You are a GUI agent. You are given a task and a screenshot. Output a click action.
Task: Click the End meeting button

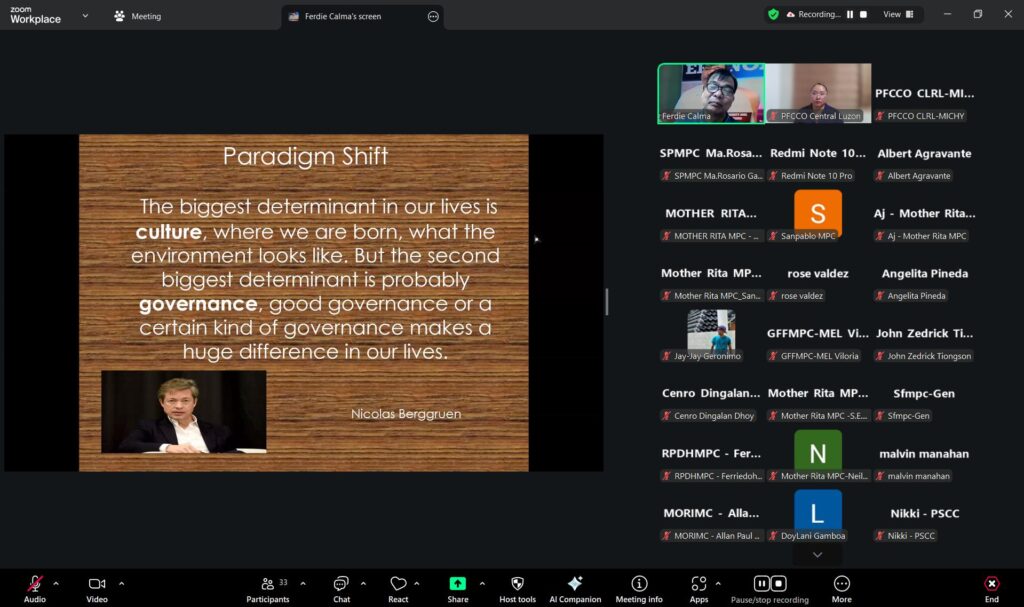coord(991,584)
